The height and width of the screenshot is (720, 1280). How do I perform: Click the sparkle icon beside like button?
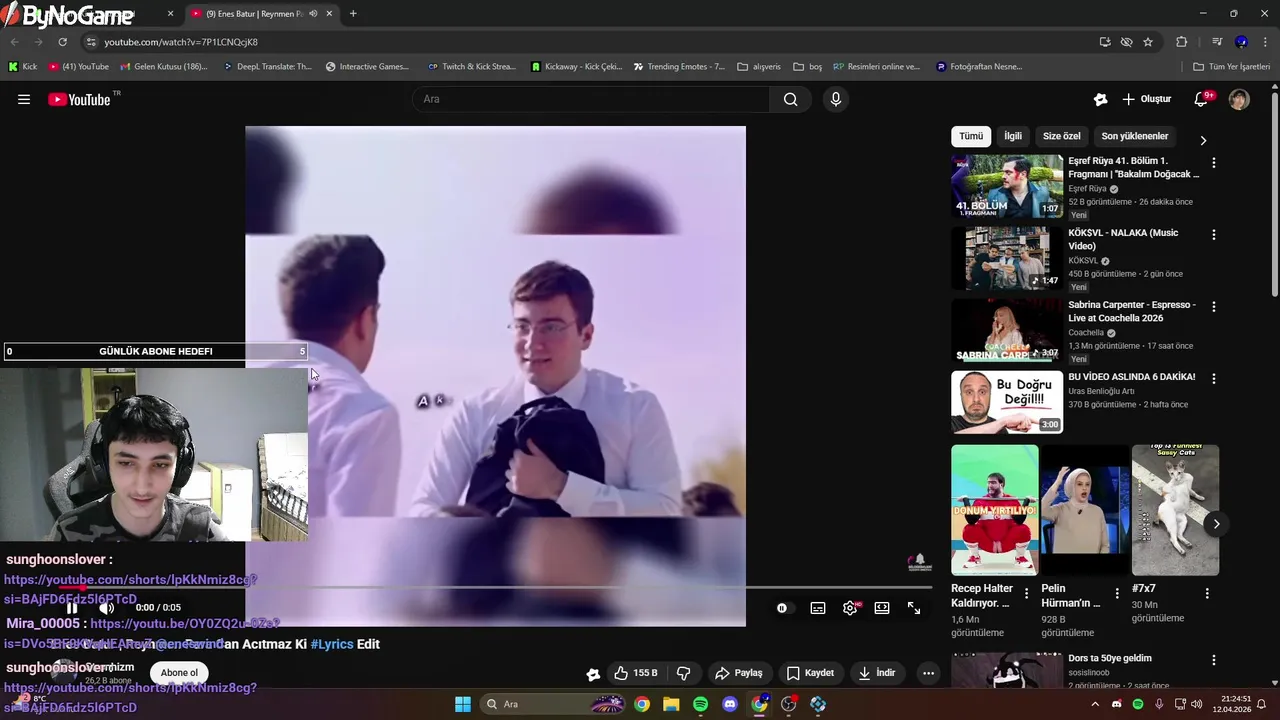[x=593, y=674]
